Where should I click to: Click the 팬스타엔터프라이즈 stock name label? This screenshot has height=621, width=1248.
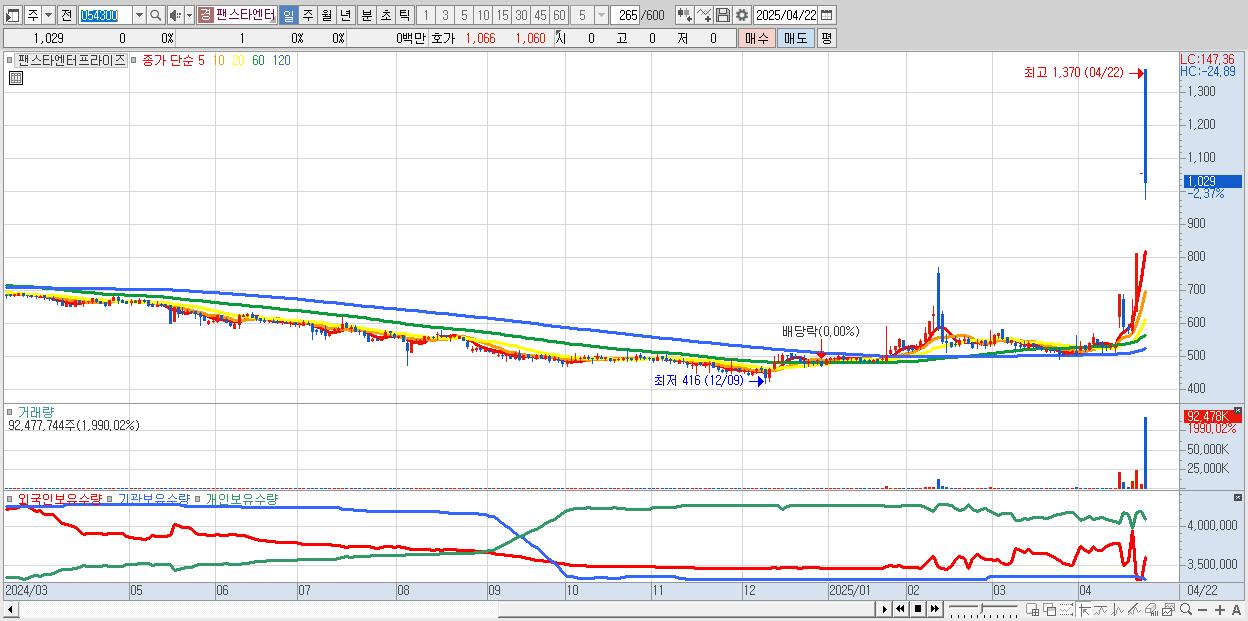pos(71,60)
